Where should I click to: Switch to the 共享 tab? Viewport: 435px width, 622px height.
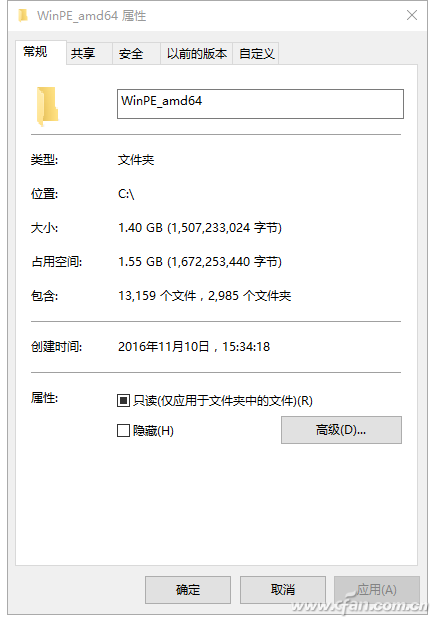point(83,54)
